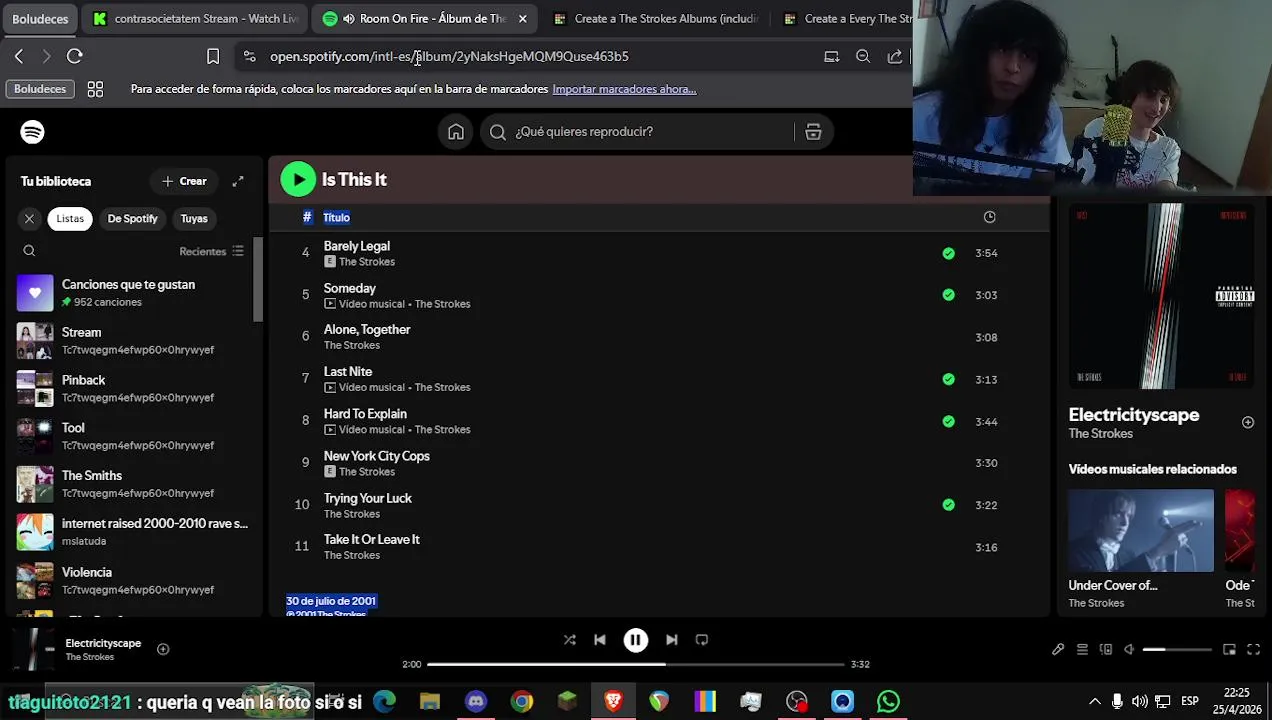
Task: Open the miniplayer icon
Action: point(1230,650)
